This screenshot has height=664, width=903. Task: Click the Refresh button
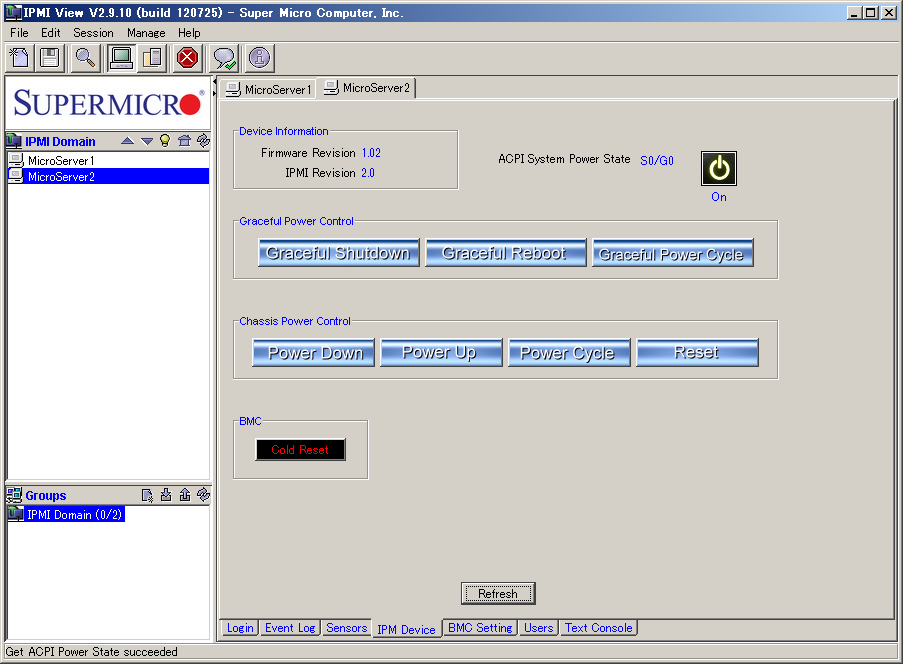498,593
